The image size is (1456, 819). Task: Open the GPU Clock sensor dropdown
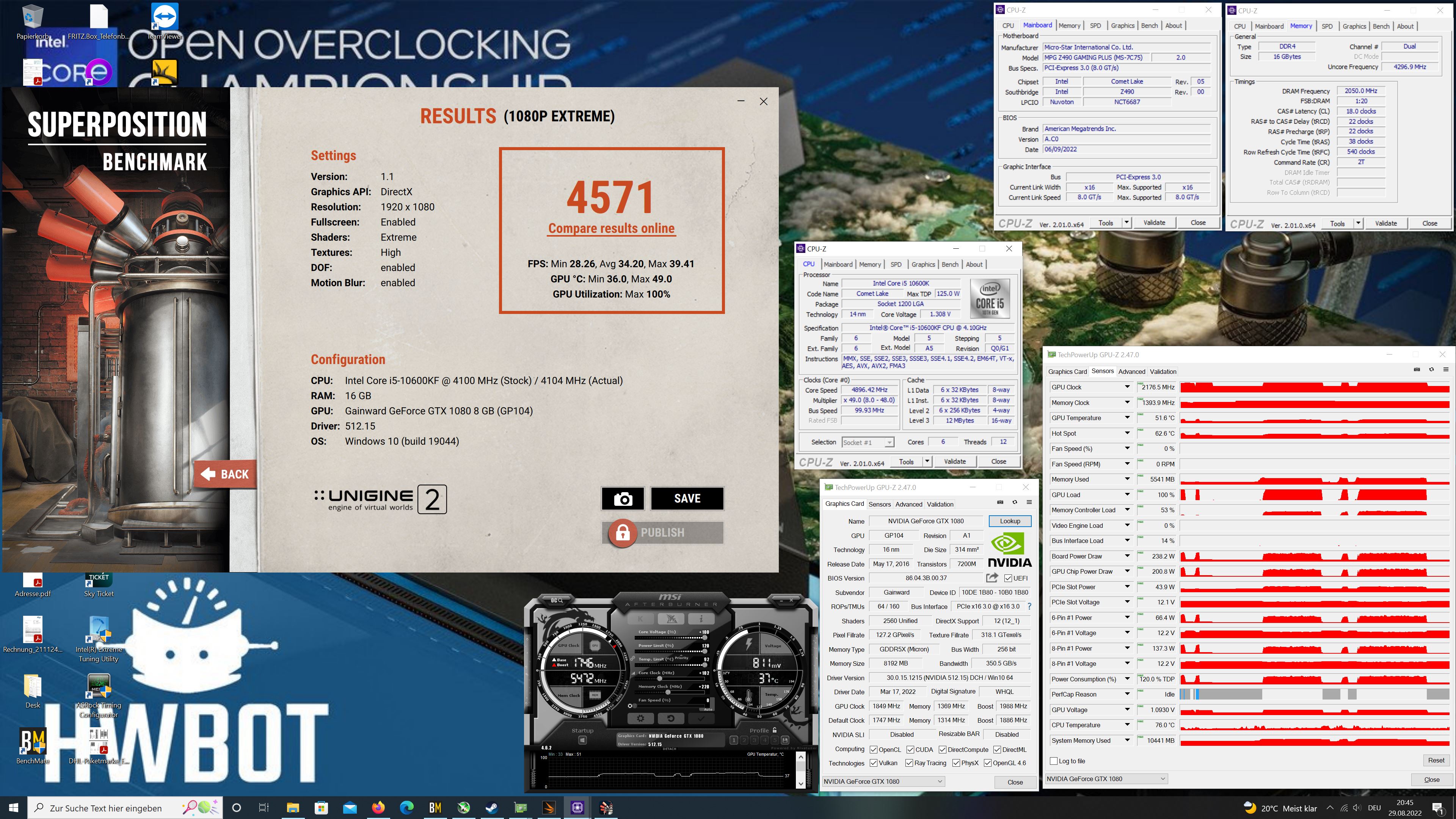pos(1127,387)
